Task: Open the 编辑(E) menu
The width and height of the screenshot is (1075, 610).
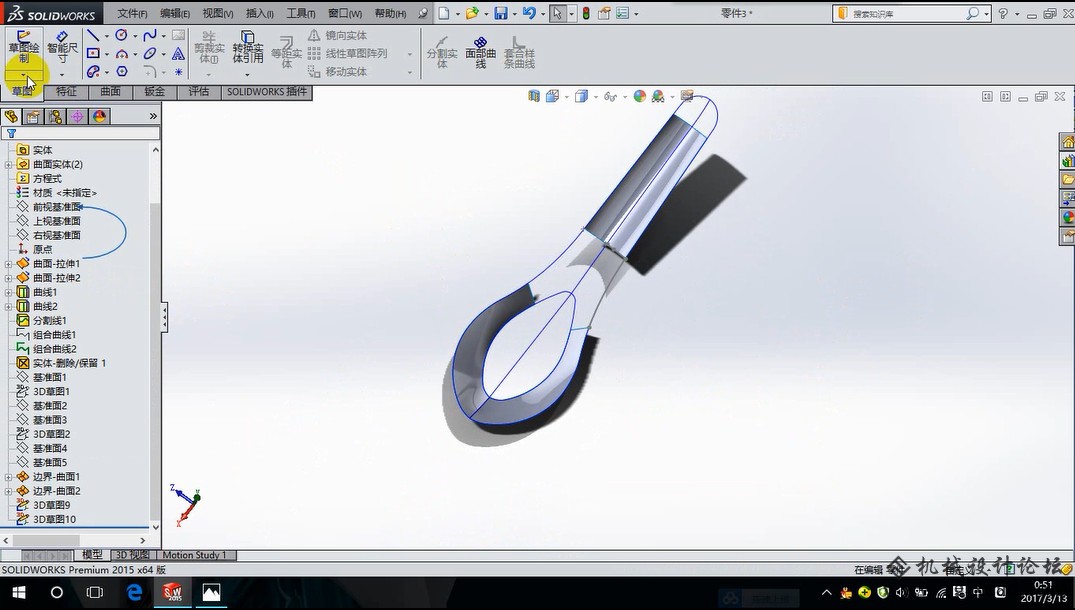Action: point(175,13)
